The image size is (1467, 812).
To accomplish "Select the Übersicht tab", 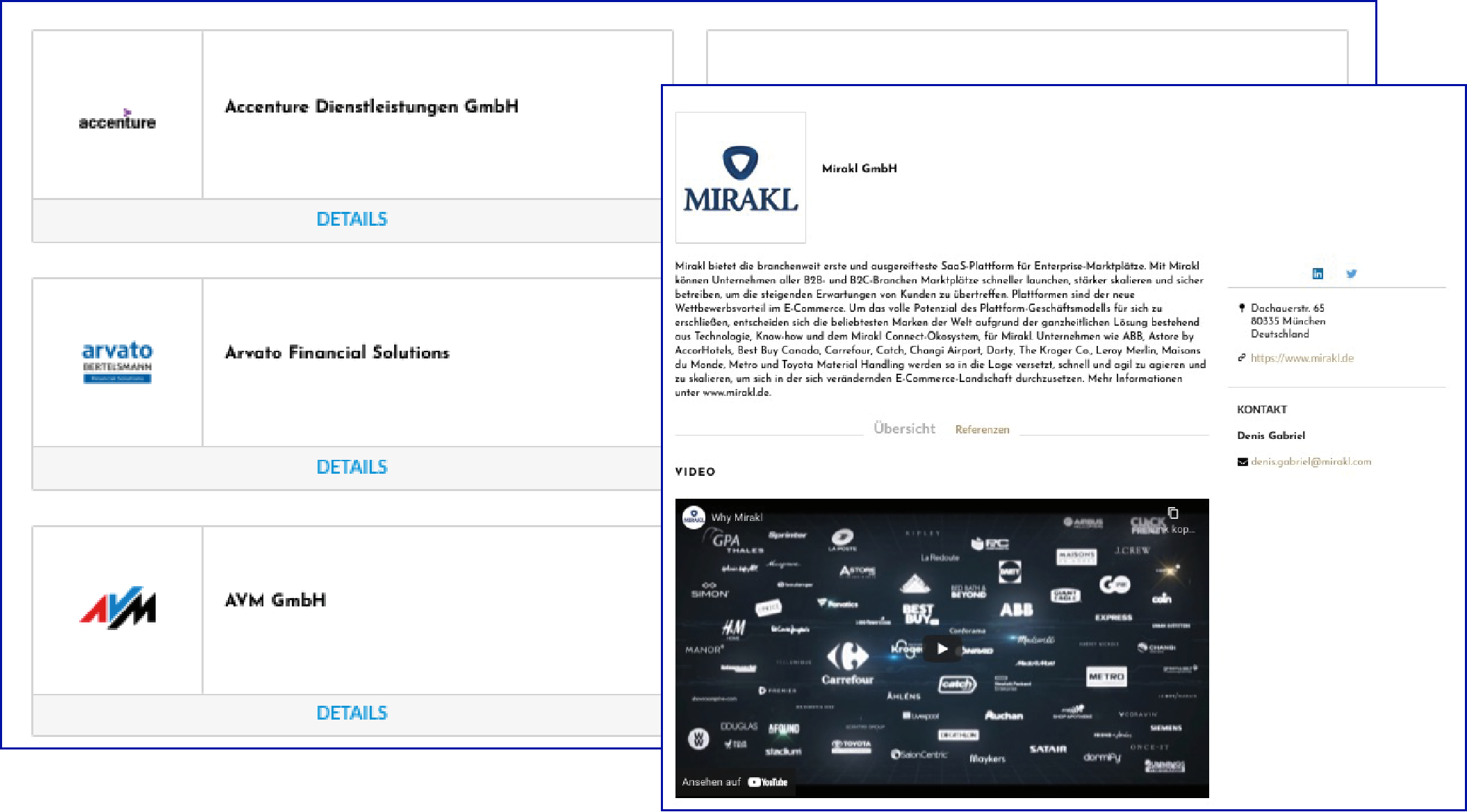I will (x=904, y=429).
